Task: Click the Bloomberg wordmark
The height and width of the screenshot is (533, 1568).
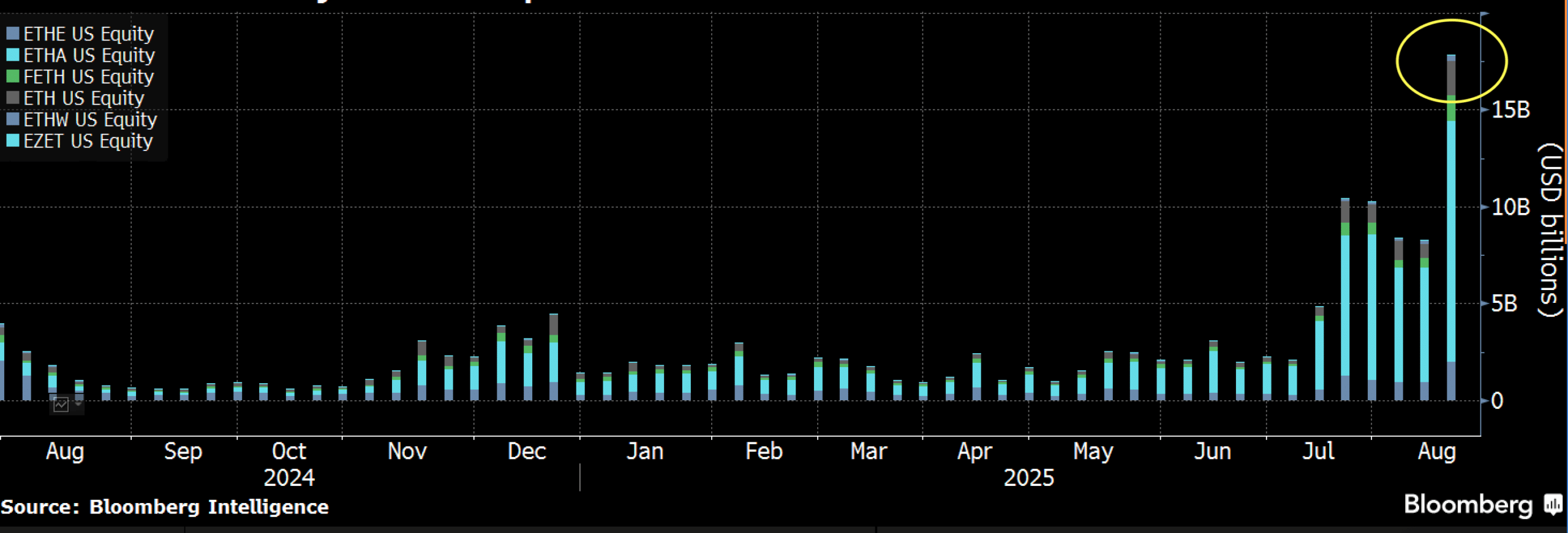Action: pyautogui.click(x=1468, y=505)
